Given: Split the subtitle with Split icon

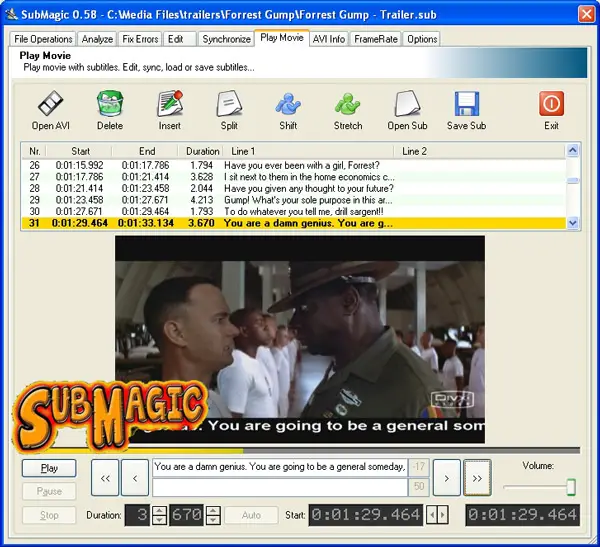Looking at the screenshot, I should [x=229, y=103].
